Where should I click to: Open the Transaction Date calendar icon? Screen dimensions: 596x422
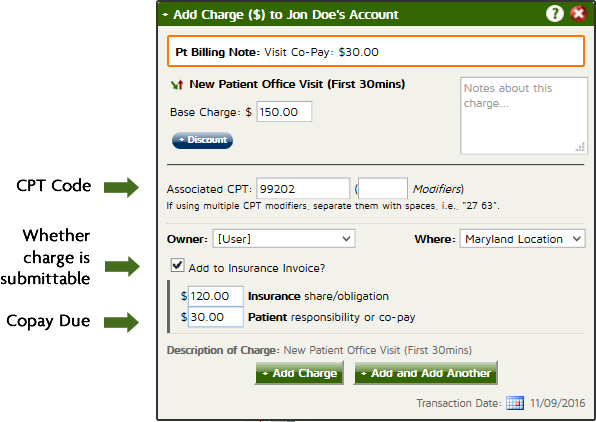point(515,403)
